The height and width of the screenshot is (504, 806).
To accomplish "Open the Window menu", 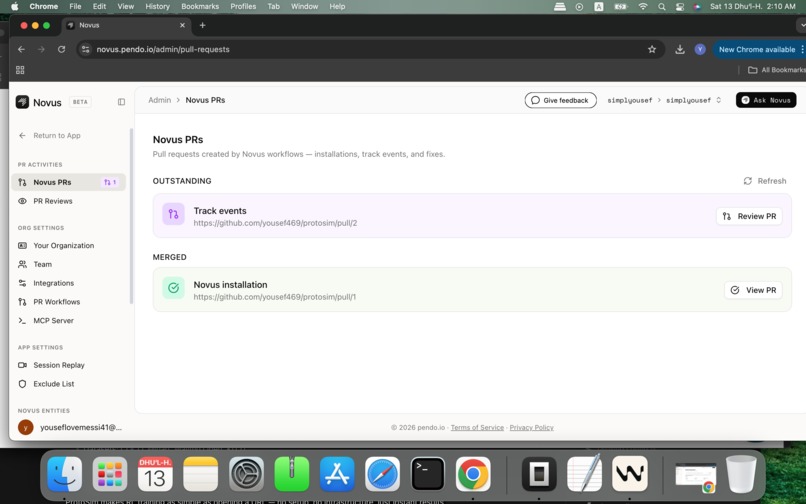I will (x=304, y=6).
